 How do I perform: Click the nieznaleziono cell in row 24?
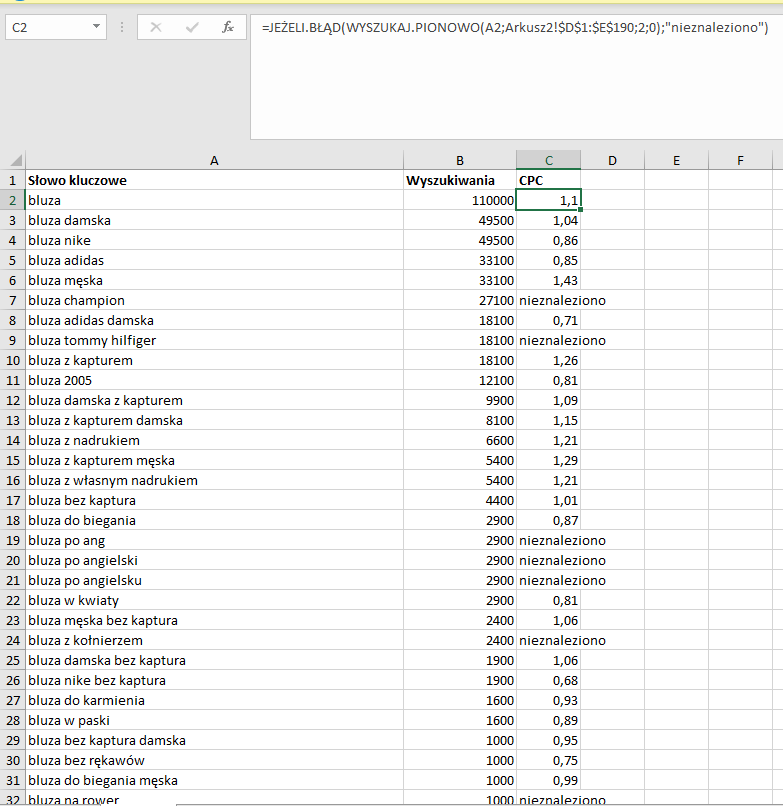[549, 640]
